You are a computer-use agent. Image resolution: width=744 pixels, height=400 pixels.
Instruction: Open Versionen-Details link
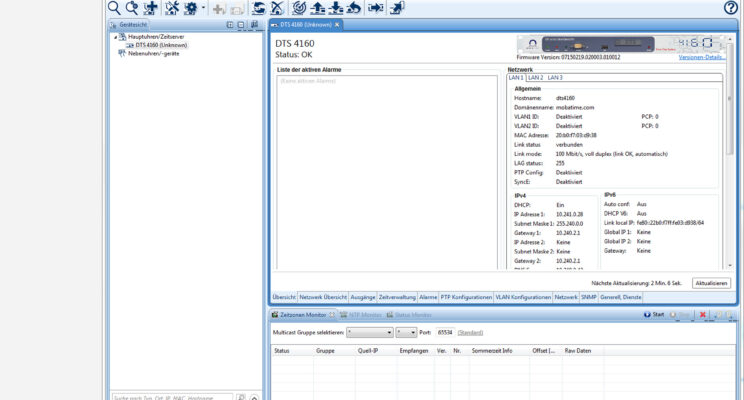pos(702,57)
